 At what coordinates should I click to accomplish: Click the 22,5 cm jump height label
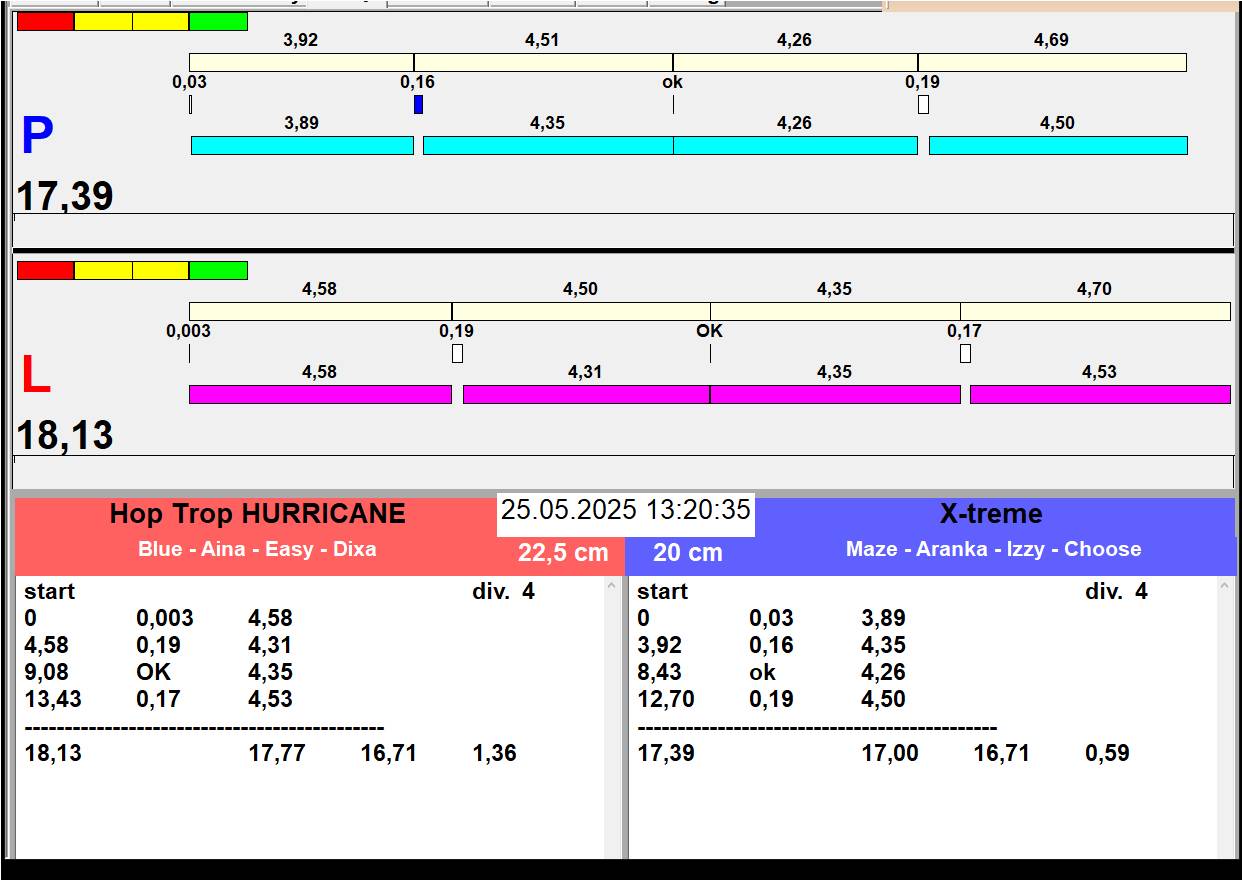pyautogui.click(x=563, y=553)
